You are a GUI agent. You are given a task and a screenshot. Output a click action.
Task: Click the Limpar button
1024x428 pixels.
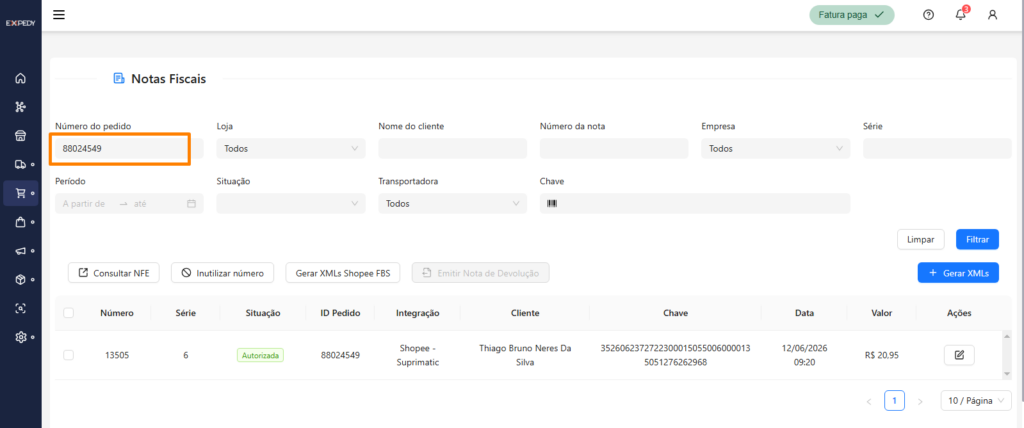tap(921, 239)
